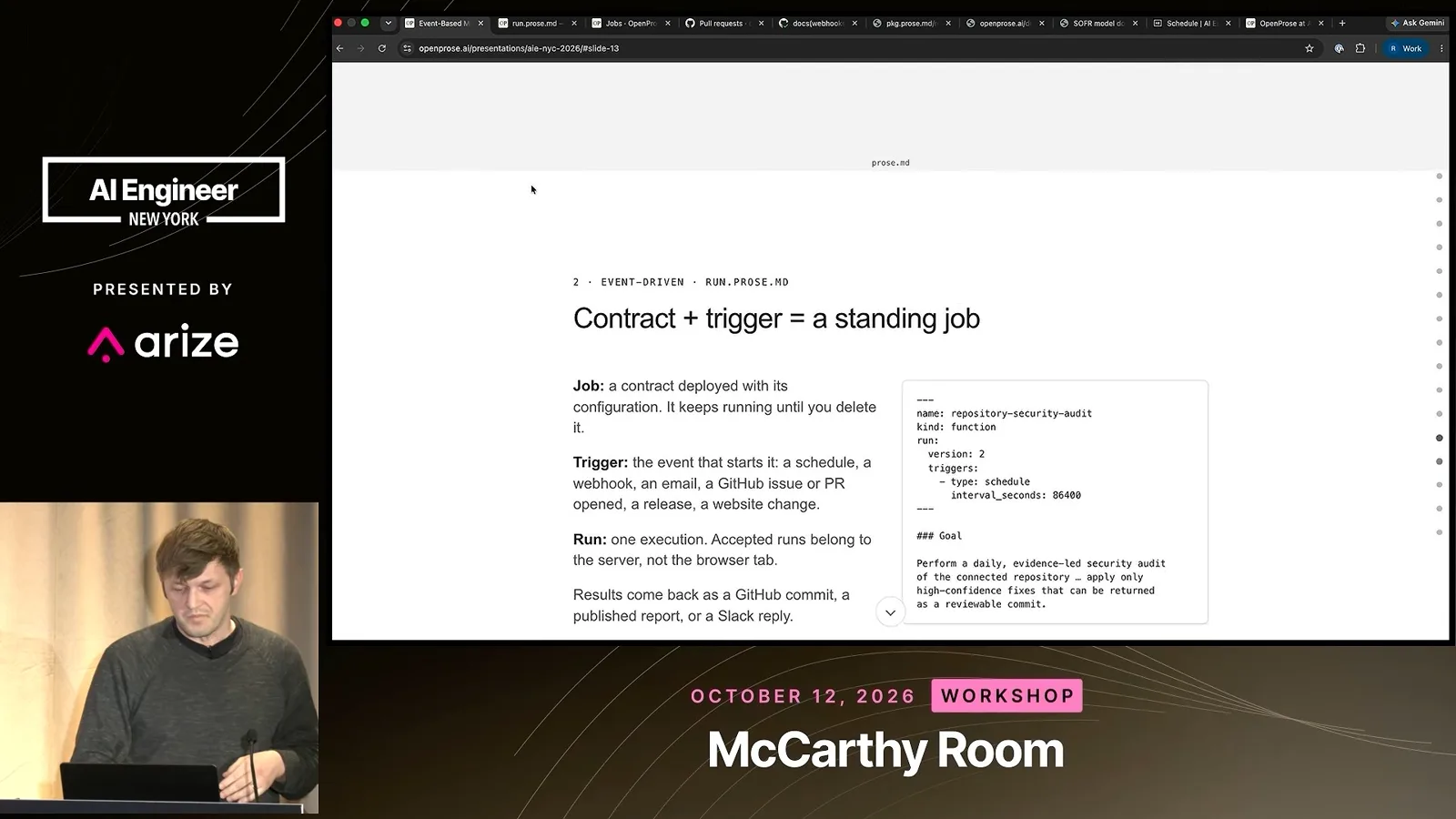Close the Event-Based tab
This screenshot has height=819, width=1456.
click(x=480, y=24)
